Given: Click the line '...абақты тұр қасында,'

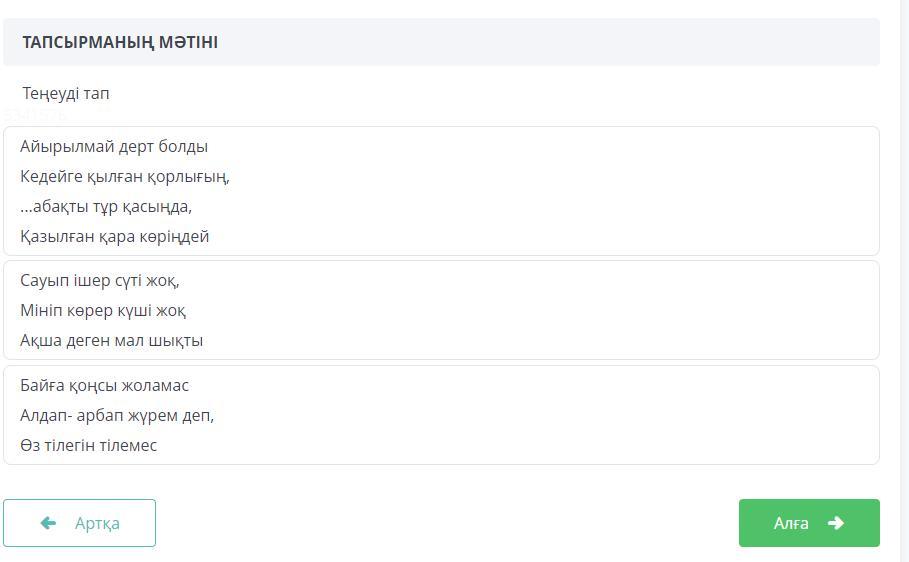Looking at the screenshot, I should point(106,206).
